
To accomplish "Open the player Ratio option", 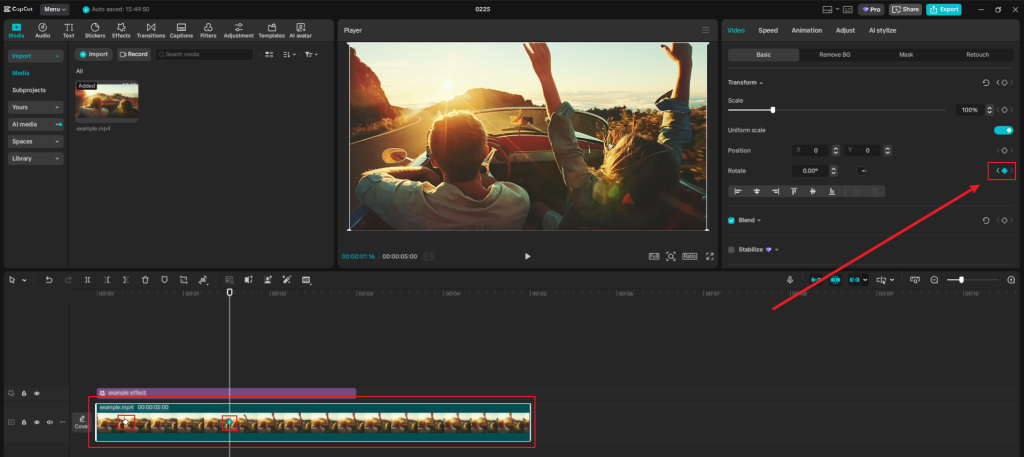I will point(690,257).
